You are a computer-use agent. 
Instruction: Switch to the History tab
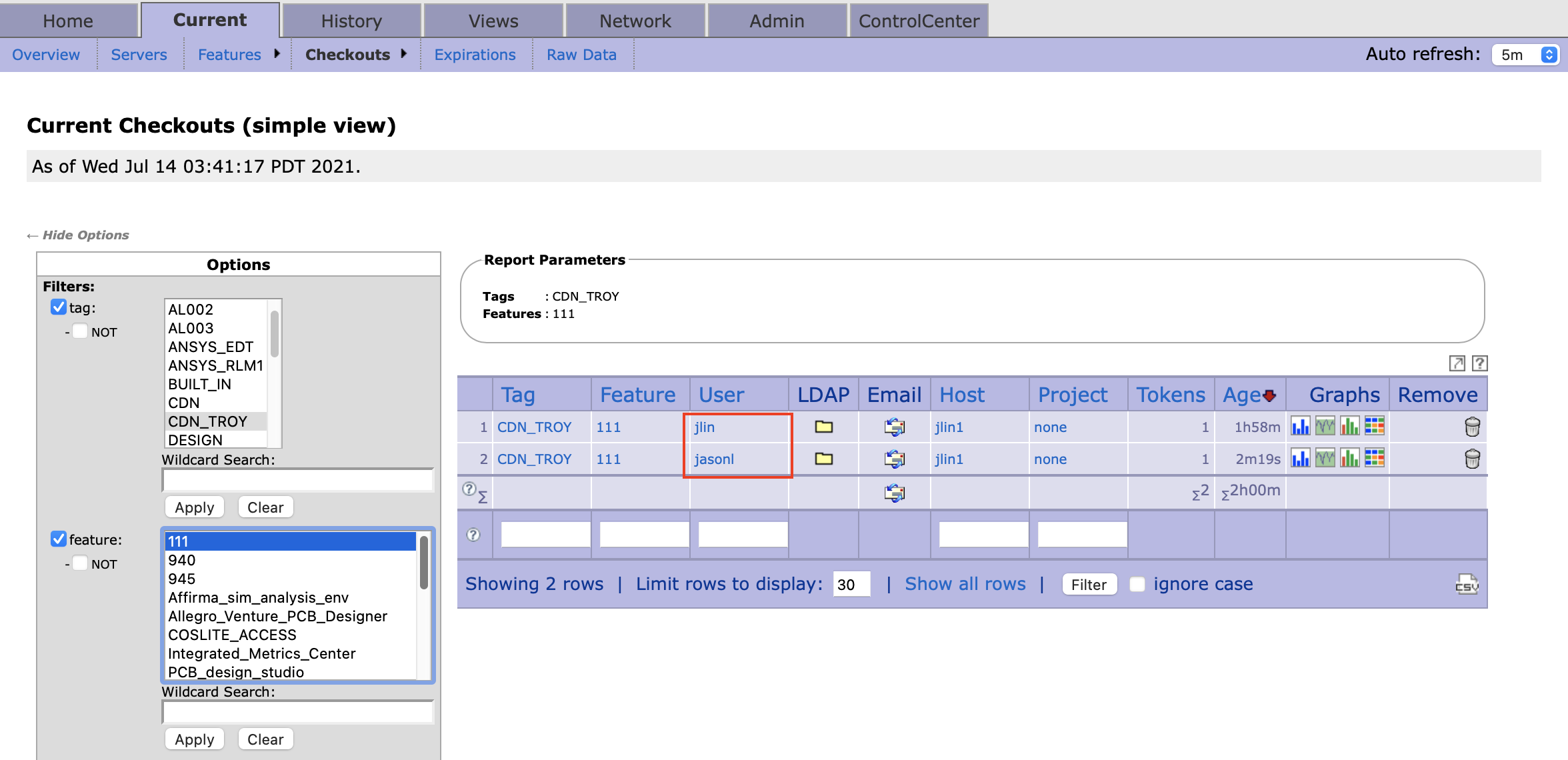click(351, 20)
